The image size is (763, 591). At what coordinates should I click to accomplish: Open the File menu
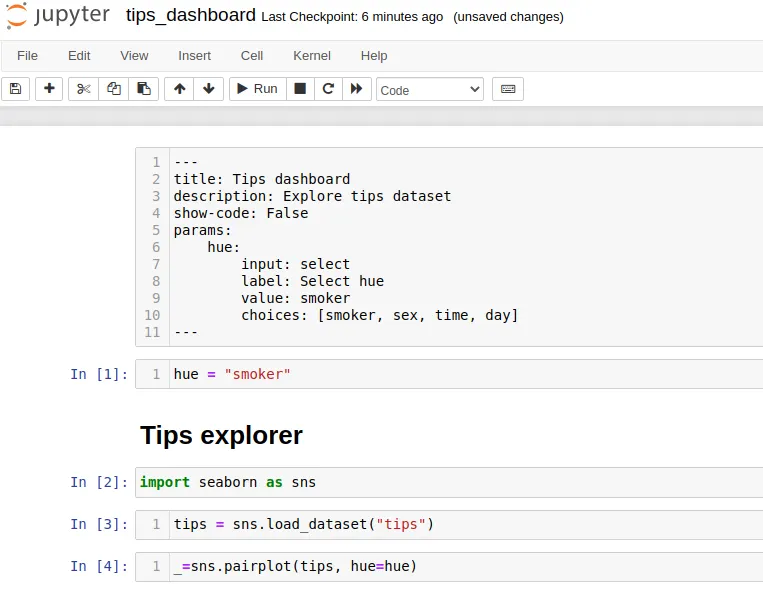click(x=27, y=56)
